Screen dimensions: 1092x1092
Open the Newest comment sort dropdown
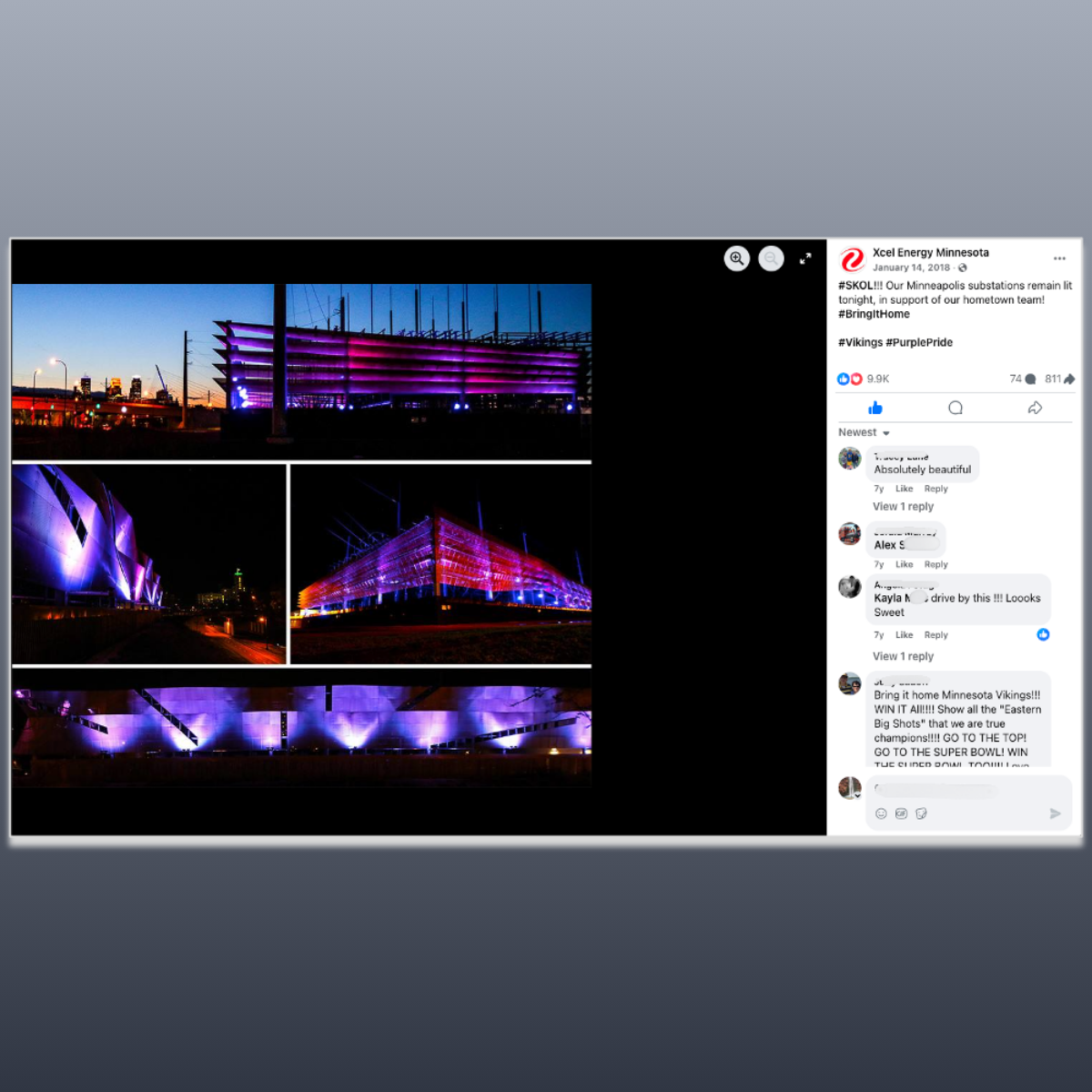point(864,432)
